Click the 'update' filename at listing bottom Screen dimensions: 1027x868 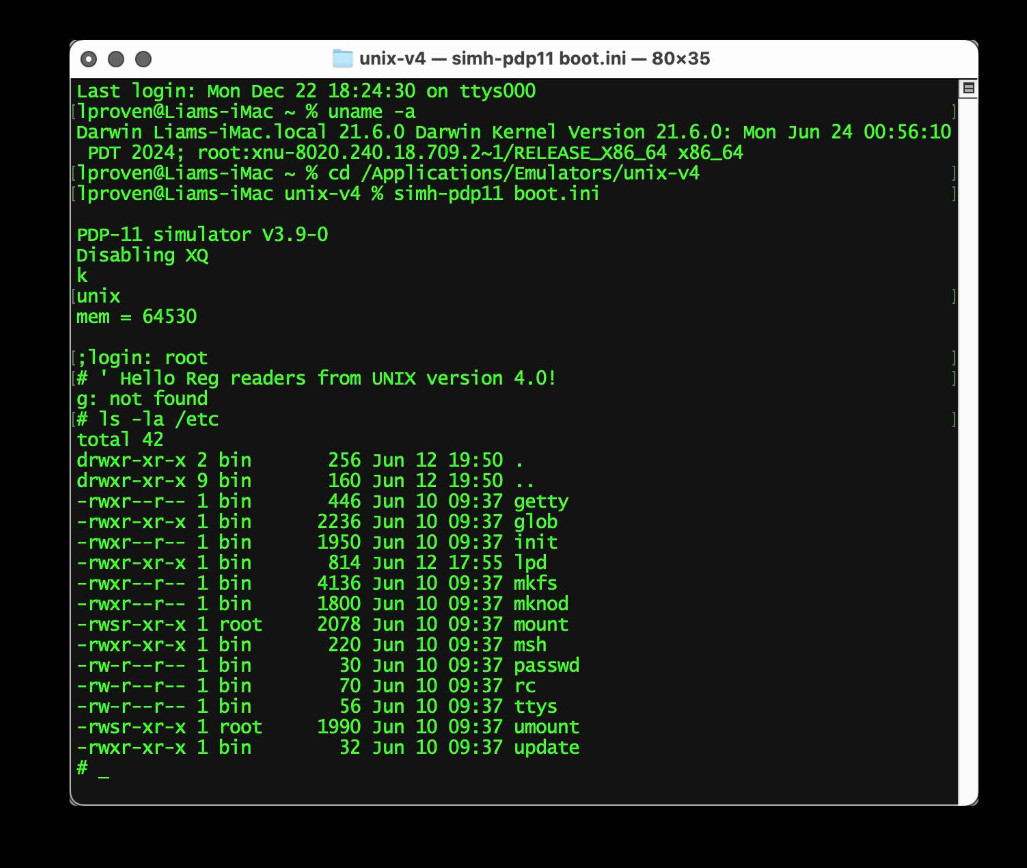point(546,747)
